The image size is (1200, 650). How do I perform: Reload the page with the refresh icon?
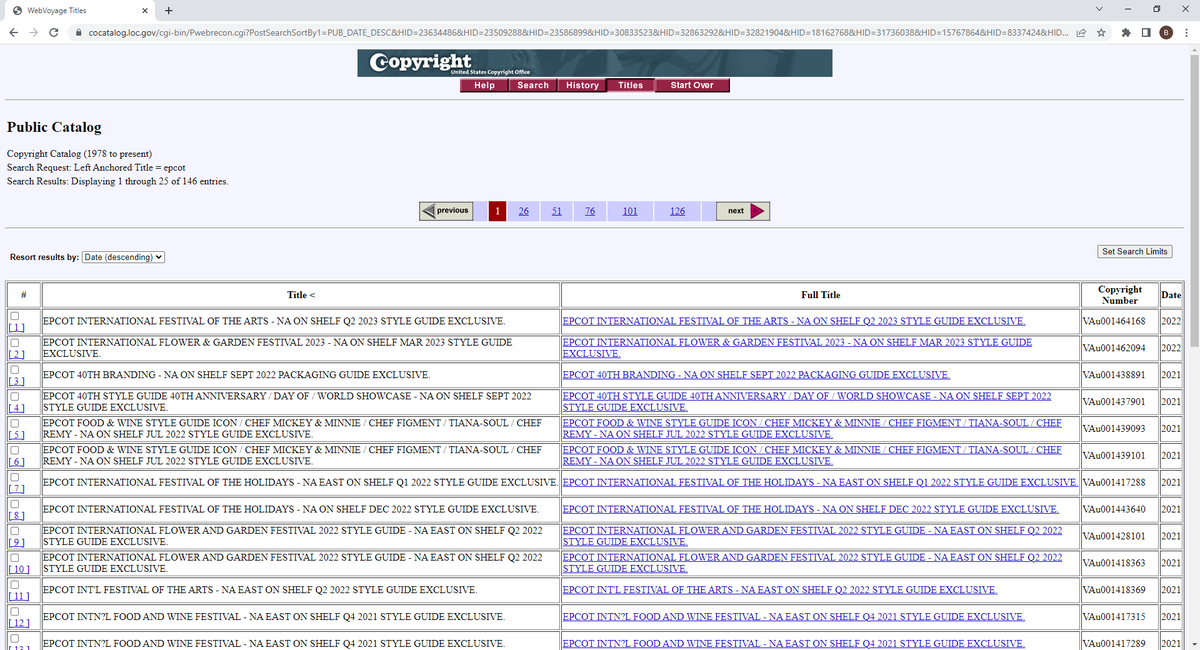(54, 33)
